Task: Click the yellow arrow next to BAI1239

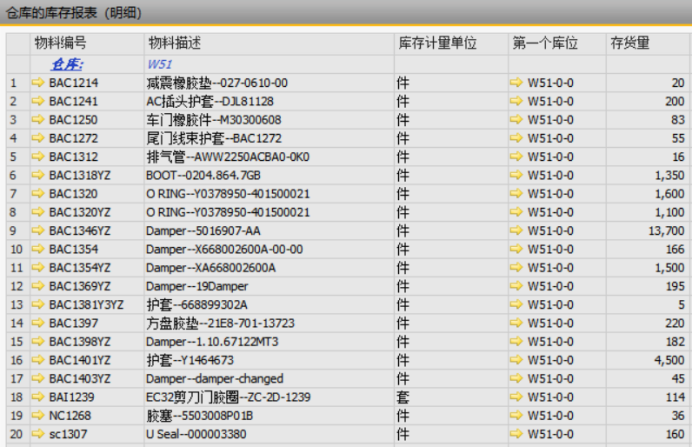Action: pyautogui.click(x=39, y=397)
